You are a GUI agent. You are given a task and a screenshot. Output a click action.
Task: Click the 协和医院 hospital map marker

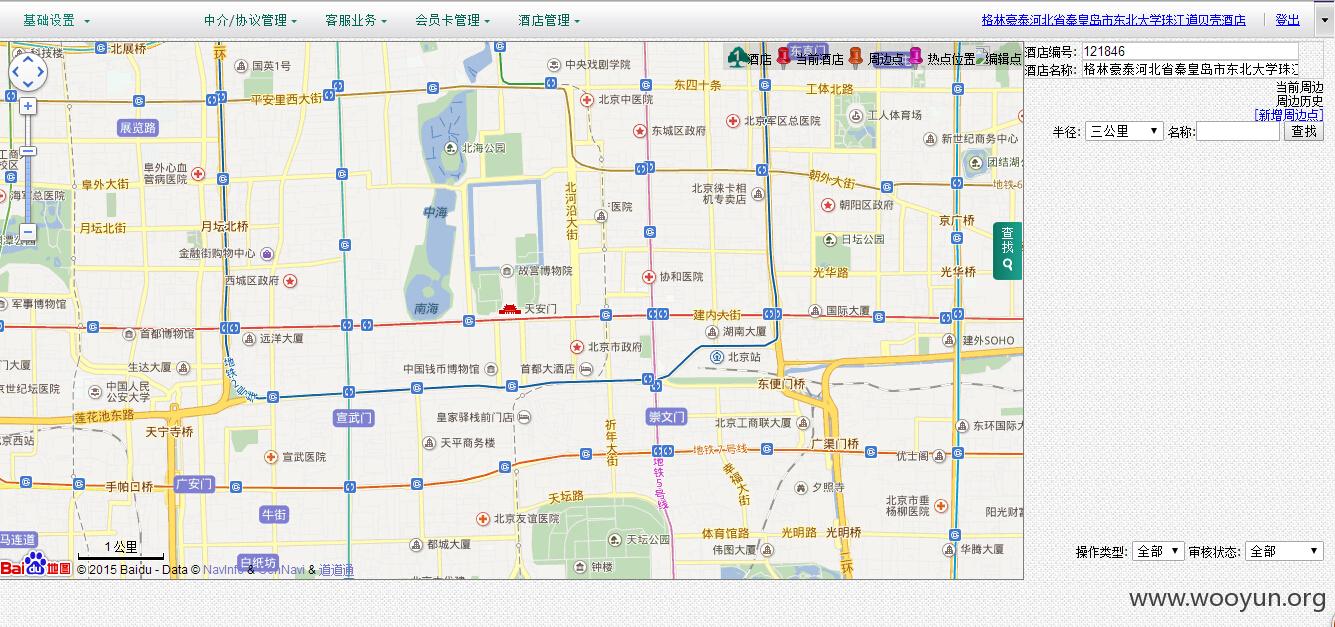(649, 276)
